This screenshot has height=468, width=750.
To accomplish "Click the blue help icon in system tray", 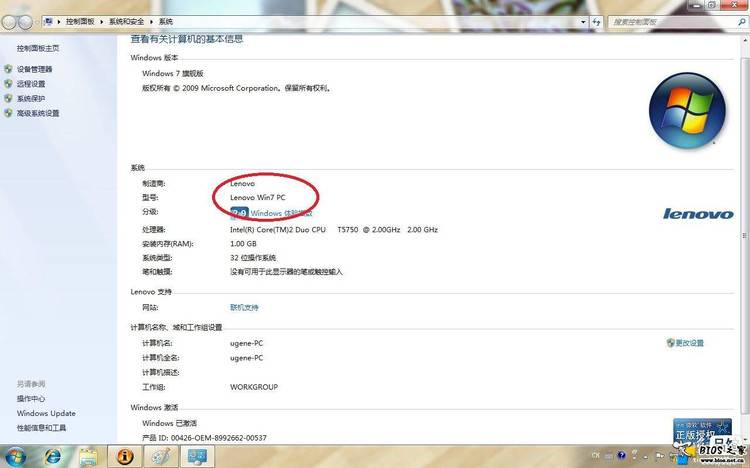I will pos(621,455).
